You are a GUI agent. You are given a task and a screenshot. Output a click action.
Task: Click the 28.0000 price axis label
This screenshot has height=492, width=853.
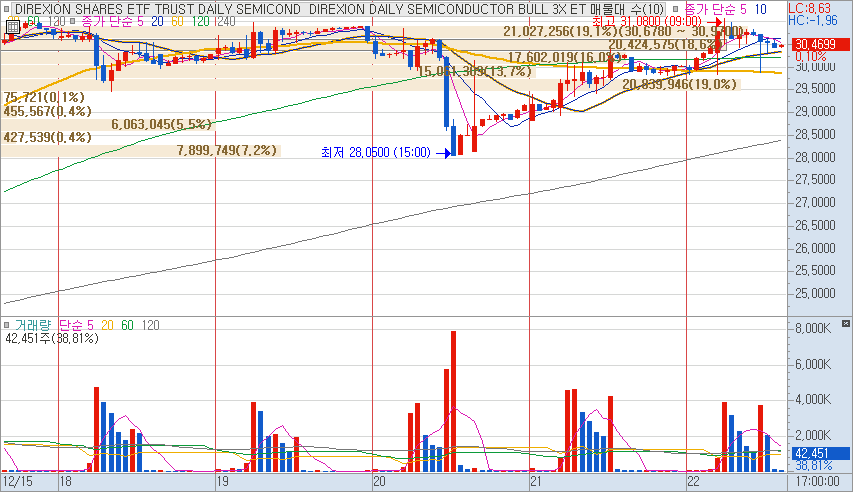pyautogui.click(x=815, y=157)
